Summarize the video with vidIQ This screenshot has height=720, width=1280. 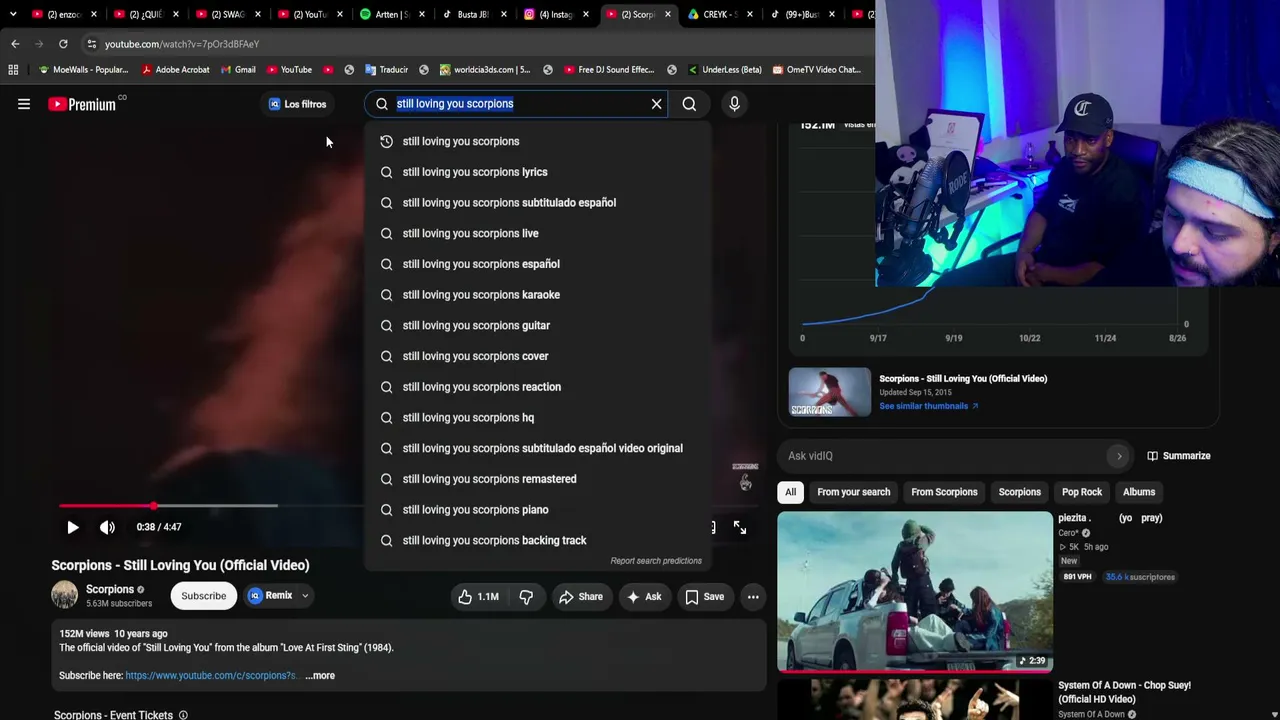(x=1179, y=456)
